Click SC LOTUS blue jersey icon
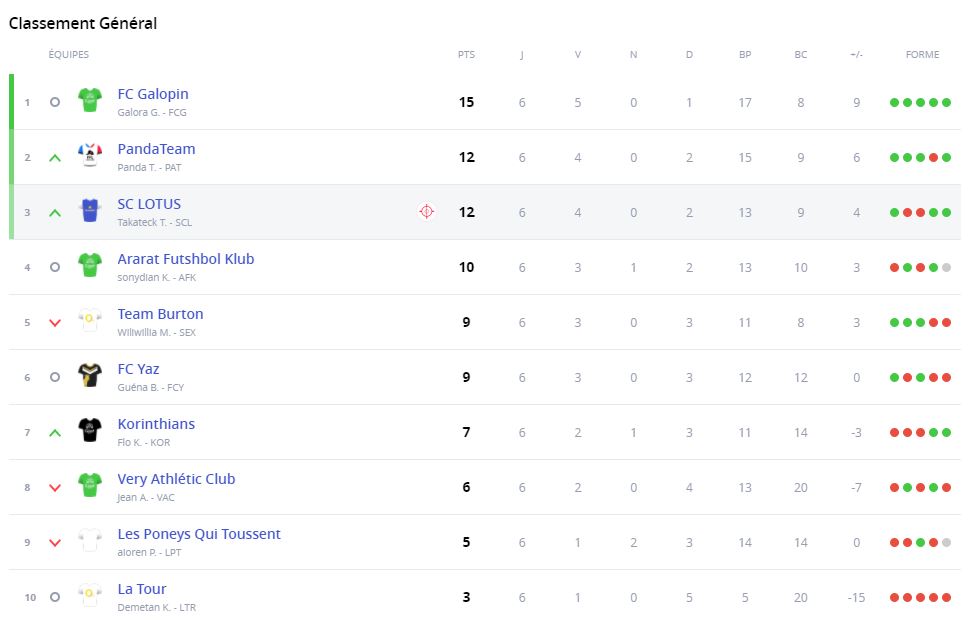 pyautogui.click(x=90, y=211)
